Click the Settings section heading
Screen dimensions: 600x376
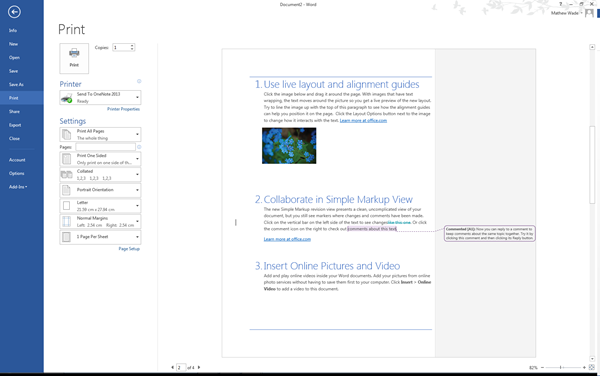73,121
